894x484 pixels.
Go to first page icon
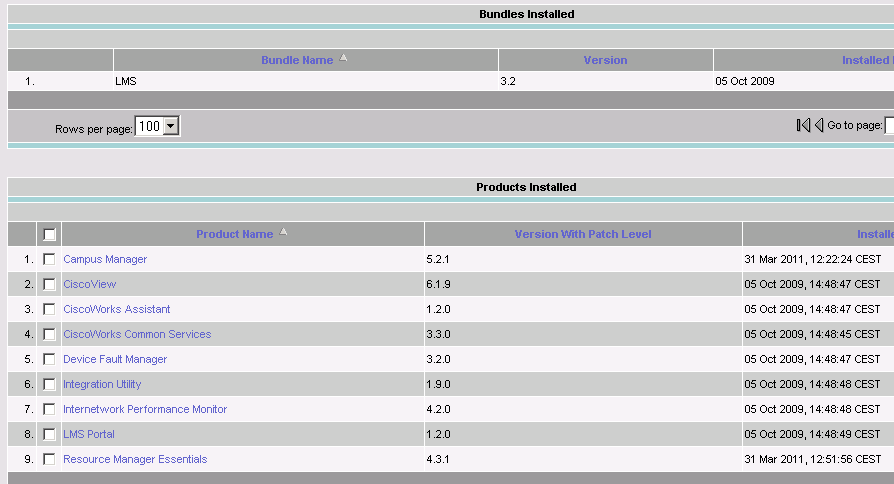pos(803,125)
